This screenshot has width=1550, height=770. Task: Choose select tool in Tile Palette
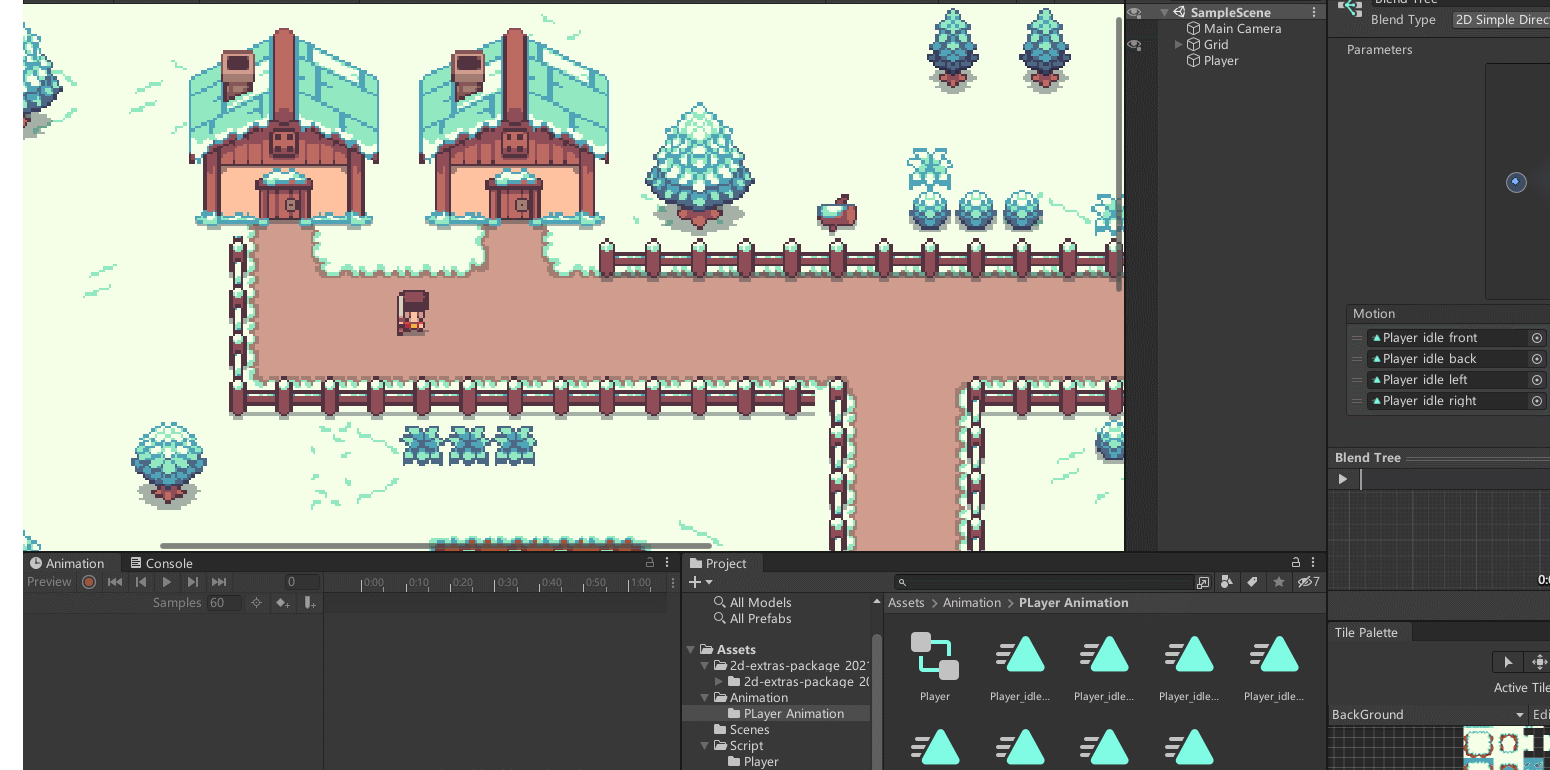click(x=1508, y=662)
